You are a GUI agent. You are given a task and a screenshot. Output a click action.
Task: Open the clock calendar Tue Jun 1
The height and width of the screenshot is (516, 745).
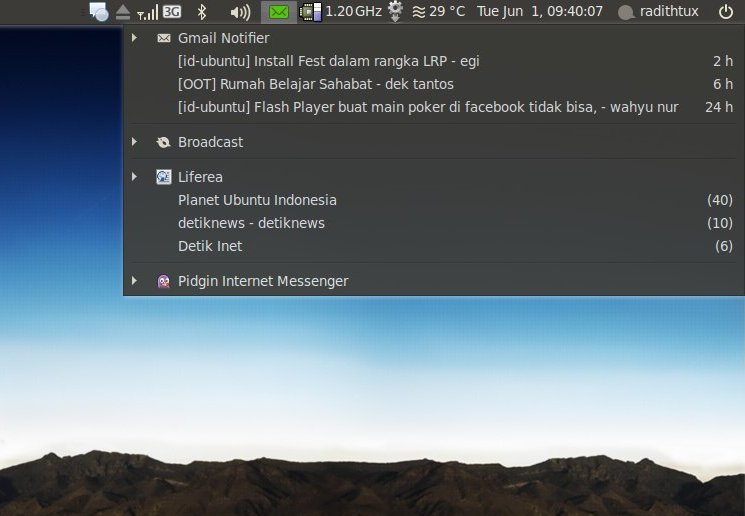pos(540,11)
